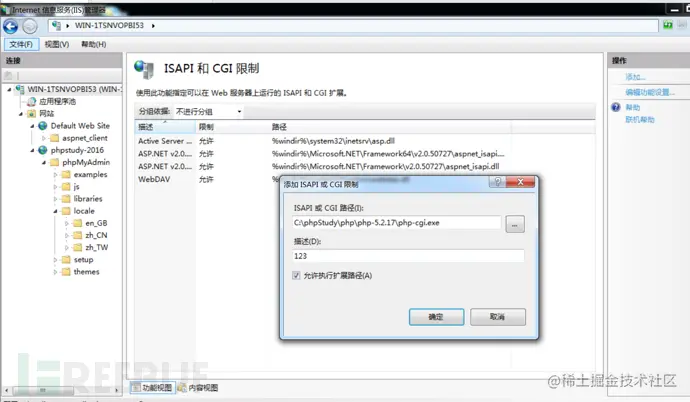Collapse the Sites tree node
The width and height of the screenshot is (690, 402).
click(21, 114)
